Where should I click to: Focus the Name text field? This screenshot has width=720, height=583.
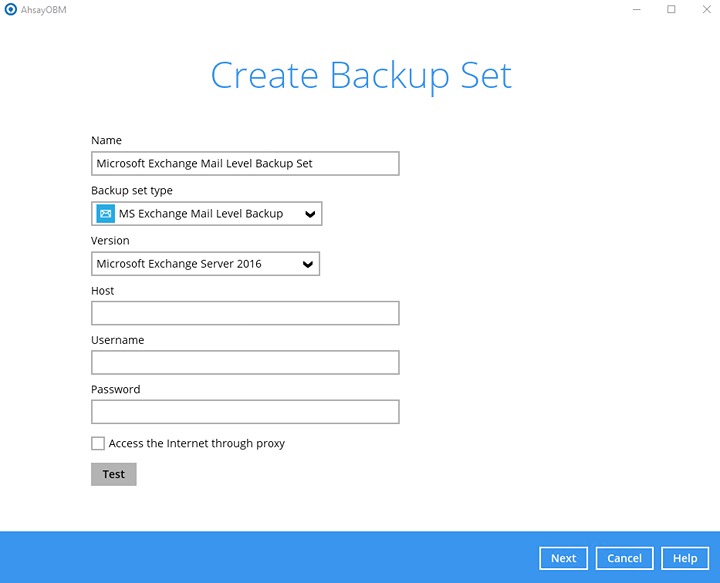tap(245, 163)
